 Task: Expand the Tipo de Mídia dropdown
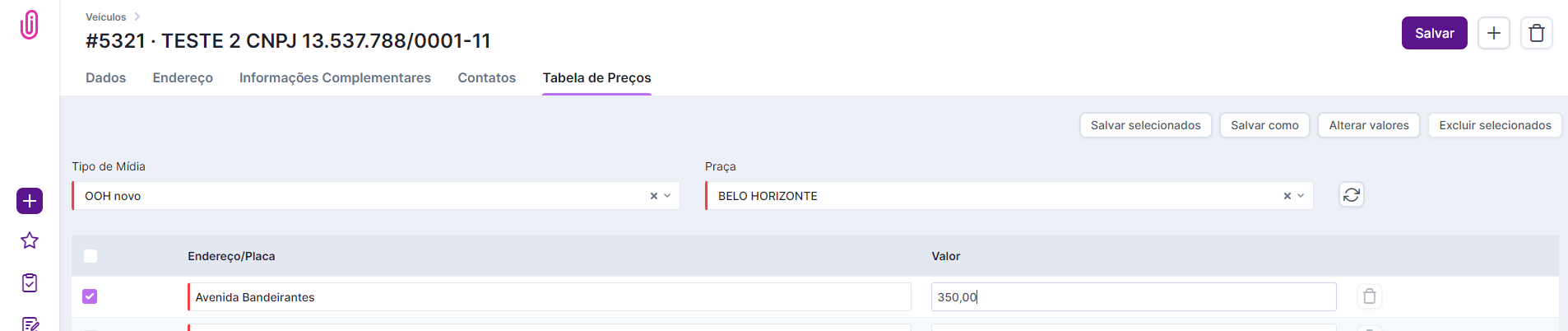click(667, 196)
